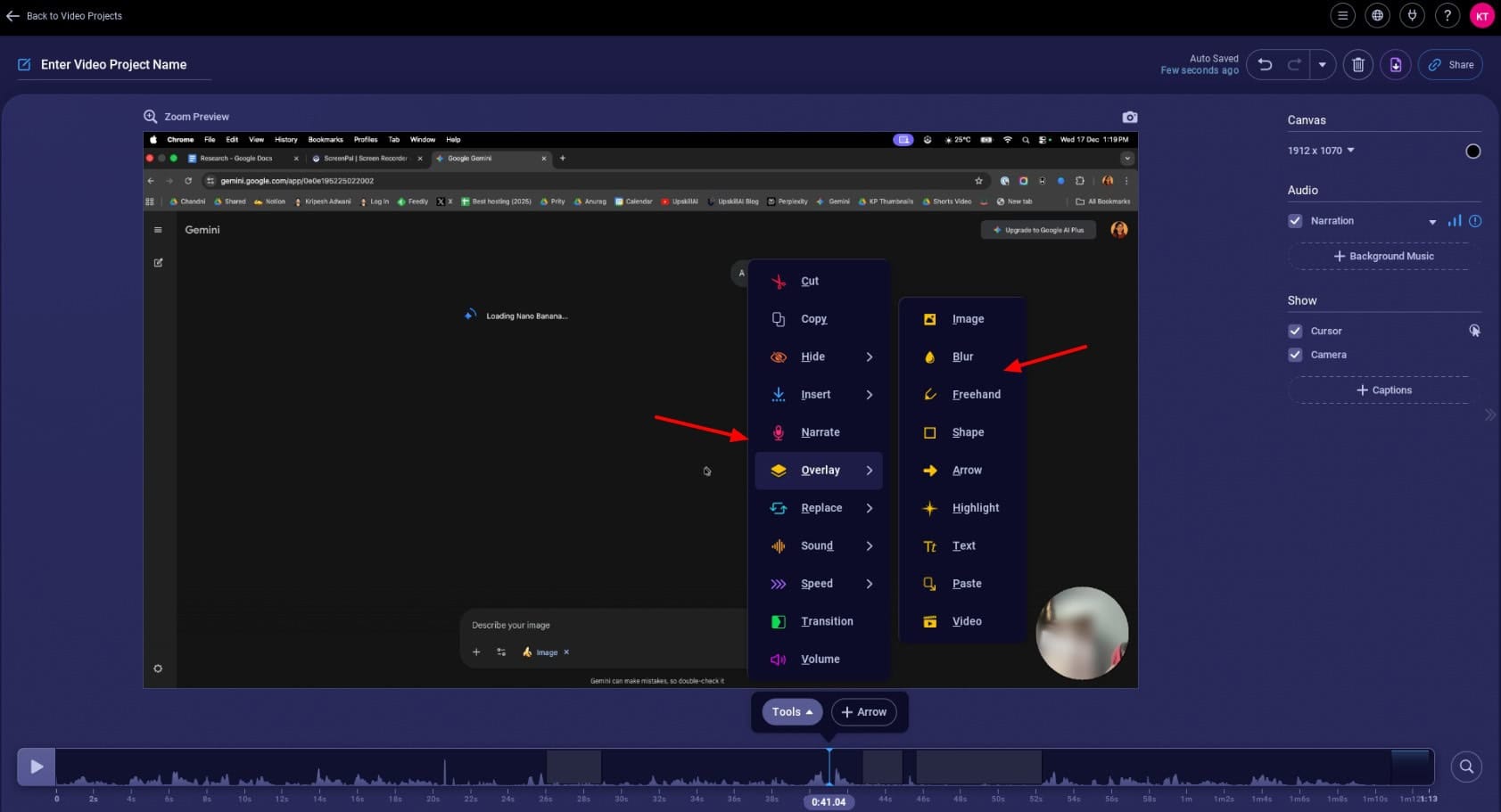The height and width of the screenshot is (812, 1501).
Task: Disable the Cursor checkbox
Action: tap(1295, 331)
